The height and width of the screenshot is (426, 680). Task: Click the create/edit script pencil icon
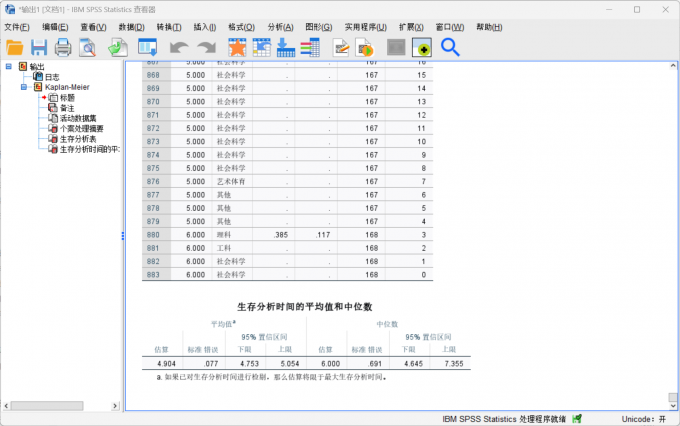[341, 47]
